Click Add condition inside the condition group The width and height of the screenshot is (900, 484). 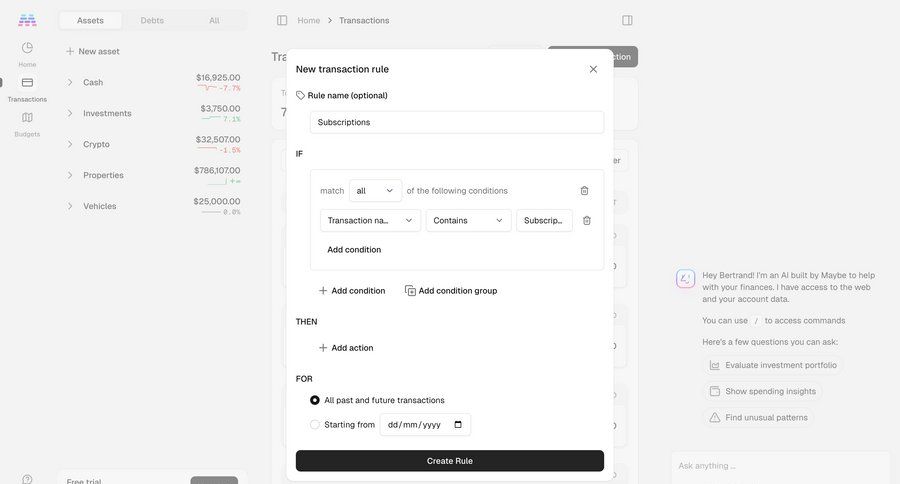tap(354, 250)
